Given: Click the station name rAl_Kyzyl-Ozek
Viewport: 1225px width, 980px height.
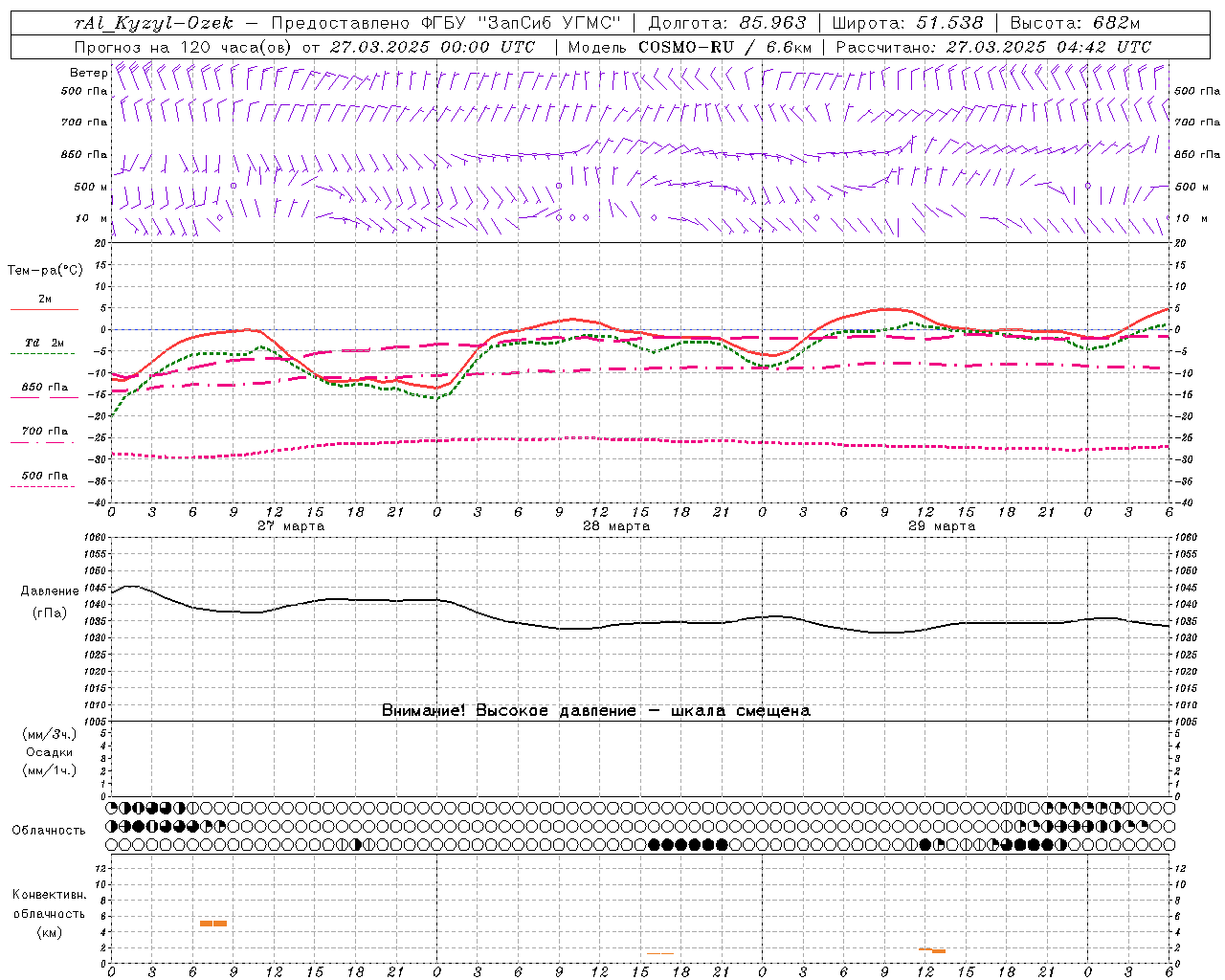Looking at the screenshot, I should (x=153, y=23).
